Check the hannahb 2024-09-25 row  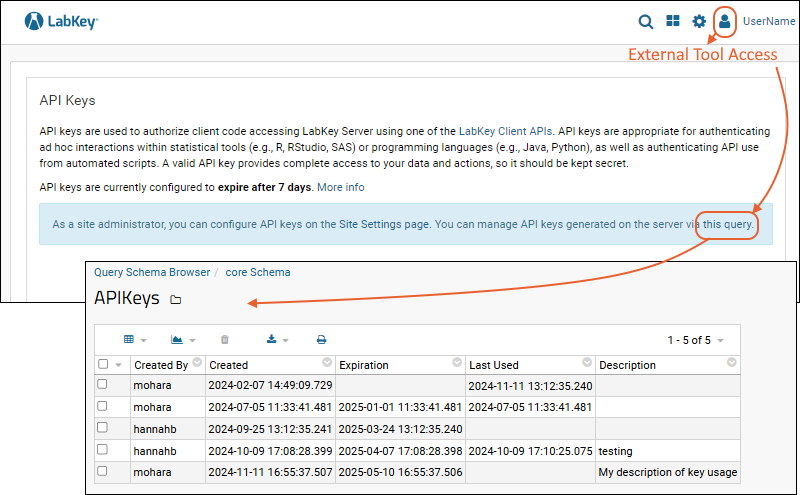point(102,427)
